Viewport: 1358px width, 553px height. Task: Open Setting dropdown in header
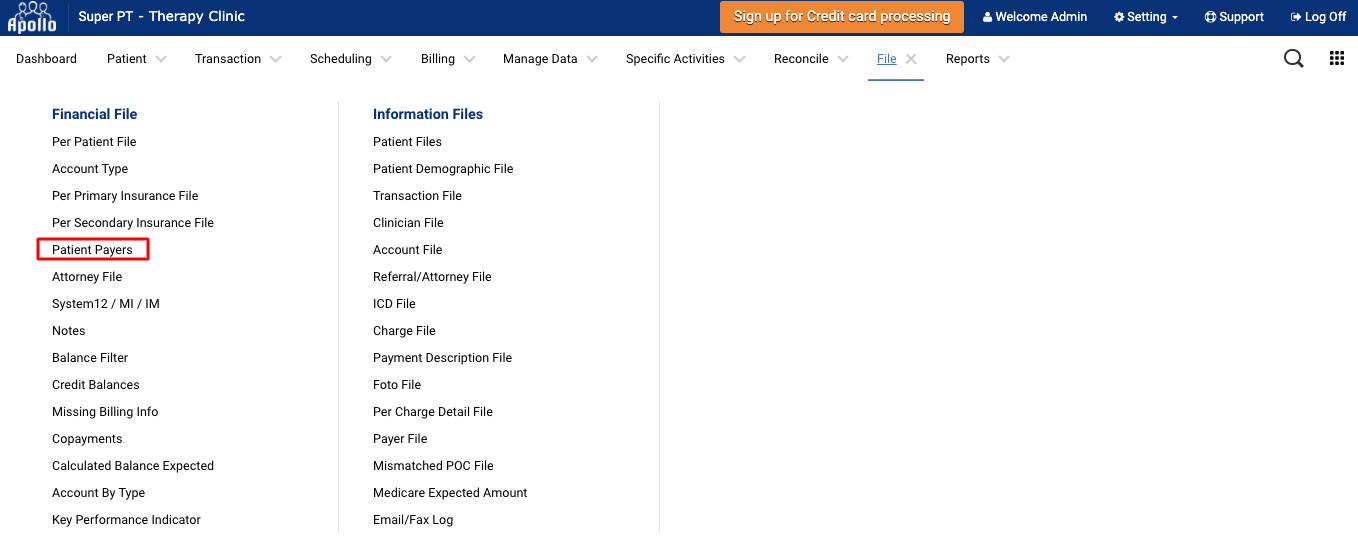pyautogui.click(x=1146, y=17)
